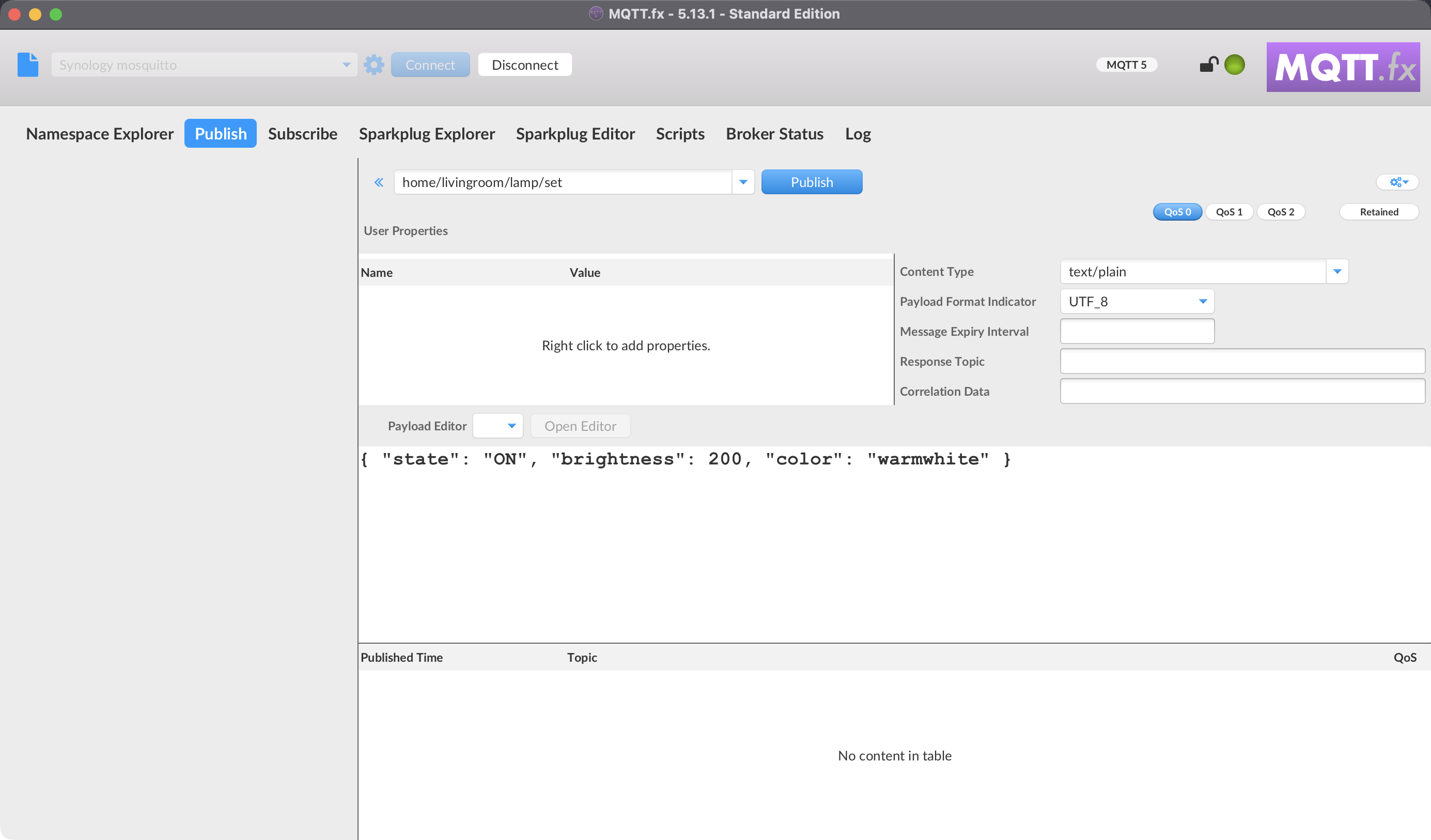The height and width of the screenshot is (840, 1431).
Task: Click the Value column header in User Properties
Action: (730, 273)
